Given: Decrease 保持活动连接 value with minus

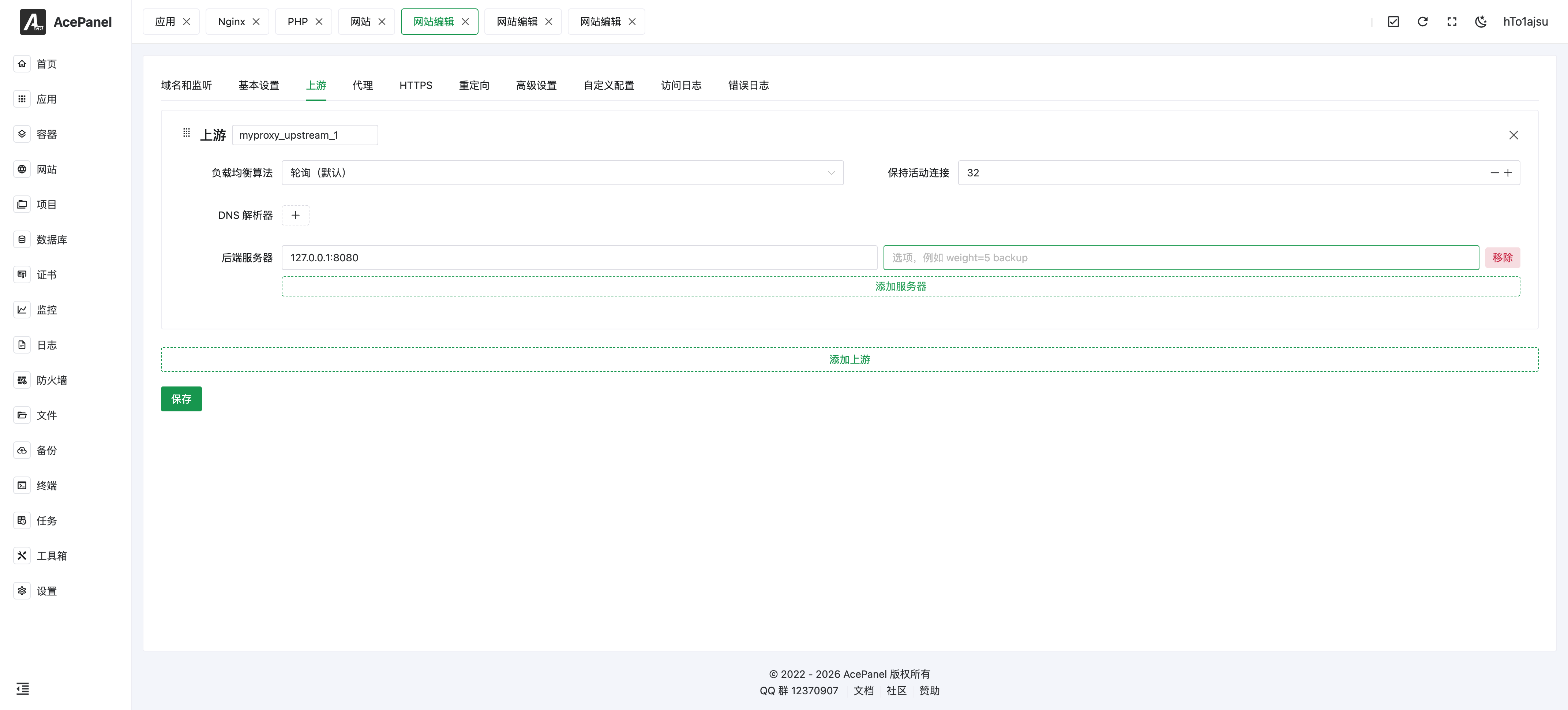Looking at the screenshot, I should 1494,173.
